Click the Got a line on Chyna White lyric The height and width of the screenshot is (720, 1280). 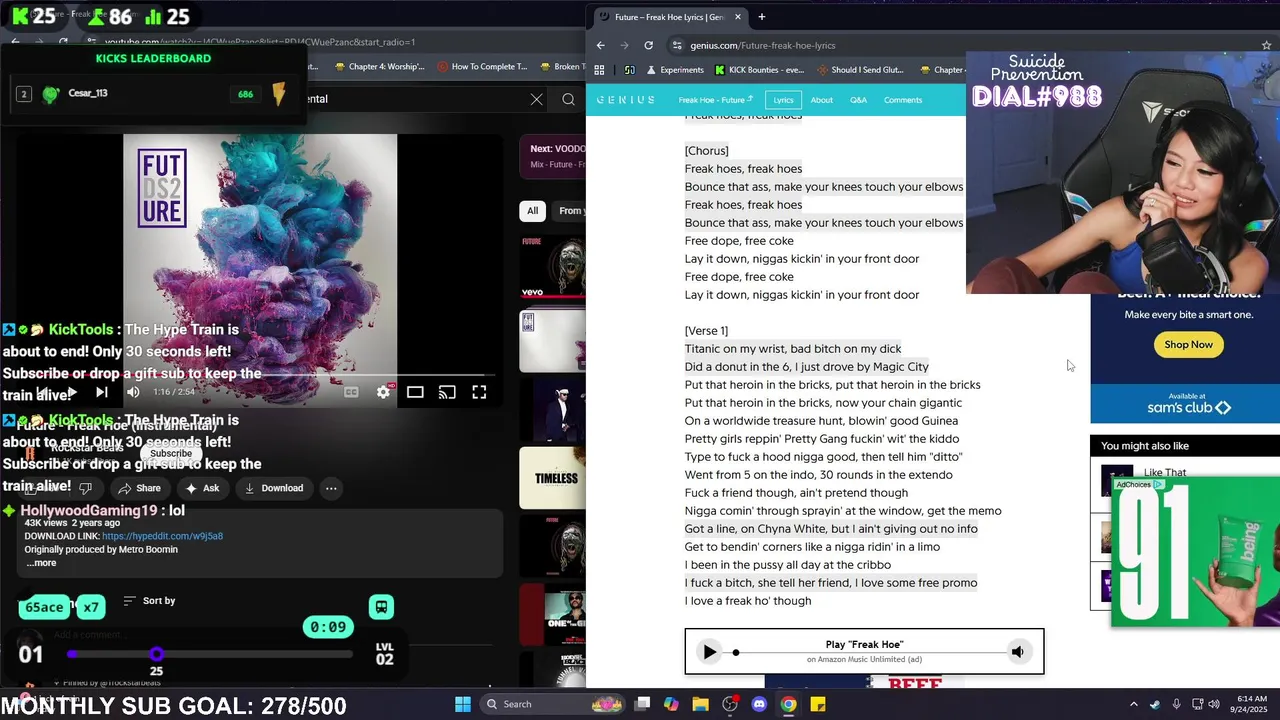831,529
